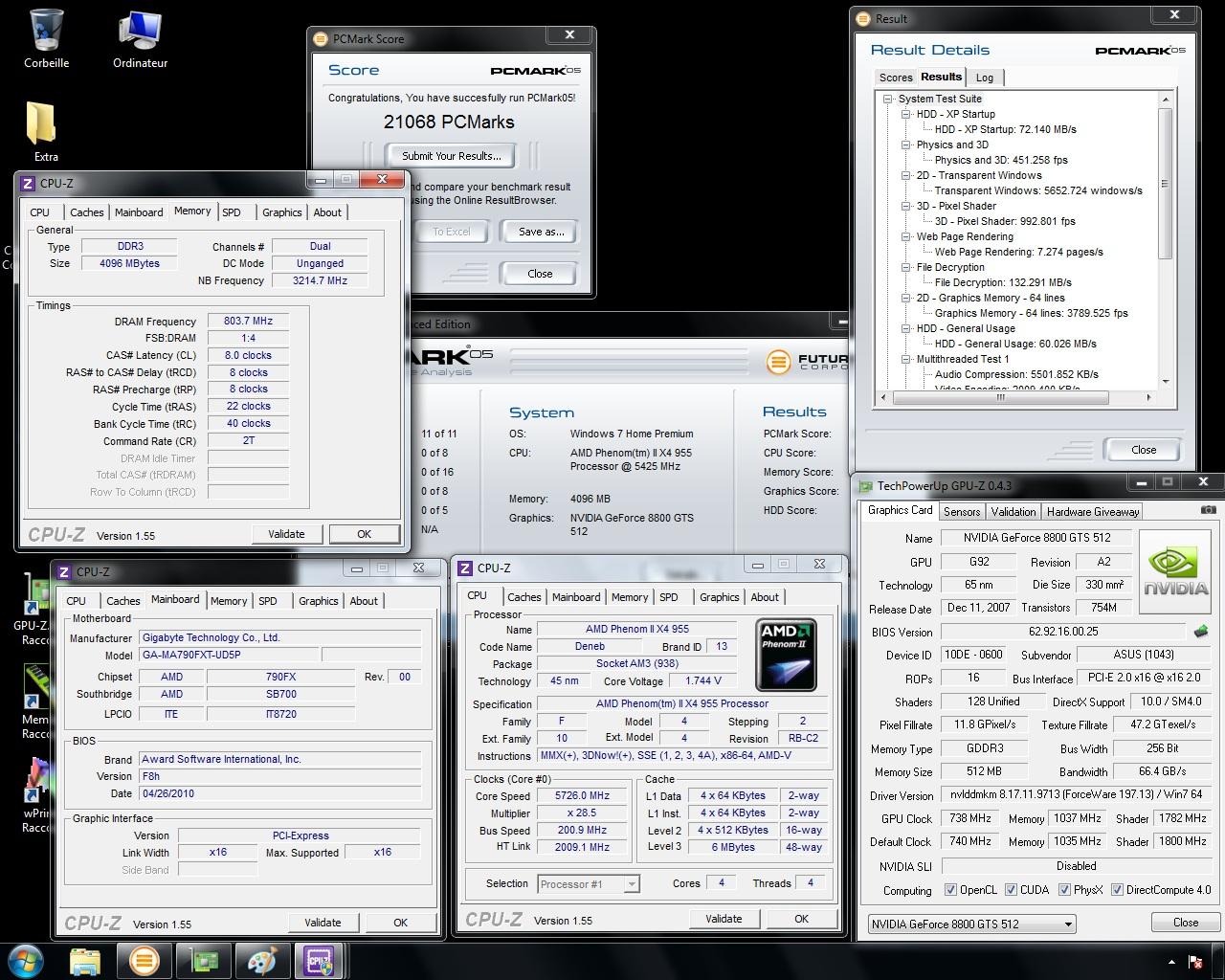Viewport: 1225px width, 980px height.
Task: Open the NVIDIA GeForce 8800 GTS 512 dropdown
Action: (x=971, y=924)
